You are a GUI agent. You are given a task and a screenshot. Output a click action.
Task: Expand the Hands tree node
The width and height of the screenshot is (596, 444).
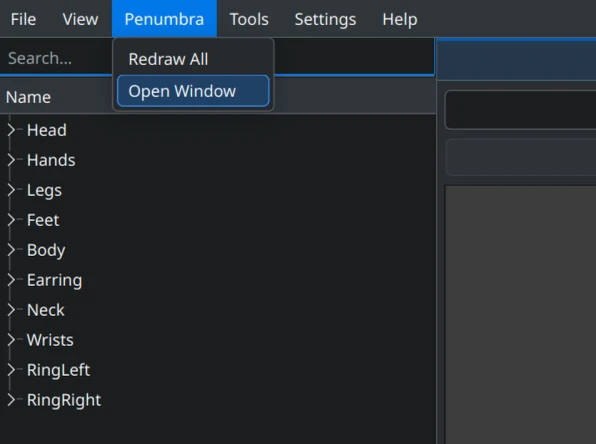tap(11, 160)
